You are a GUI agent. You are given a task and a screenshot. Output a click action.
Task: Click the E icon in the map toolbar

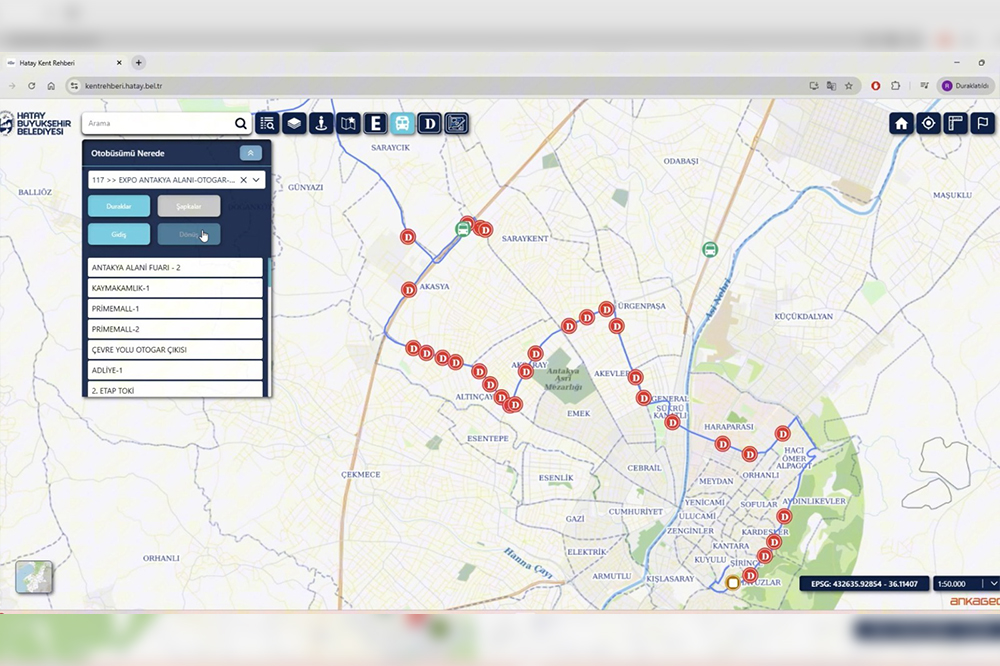[x=375, y=124]
